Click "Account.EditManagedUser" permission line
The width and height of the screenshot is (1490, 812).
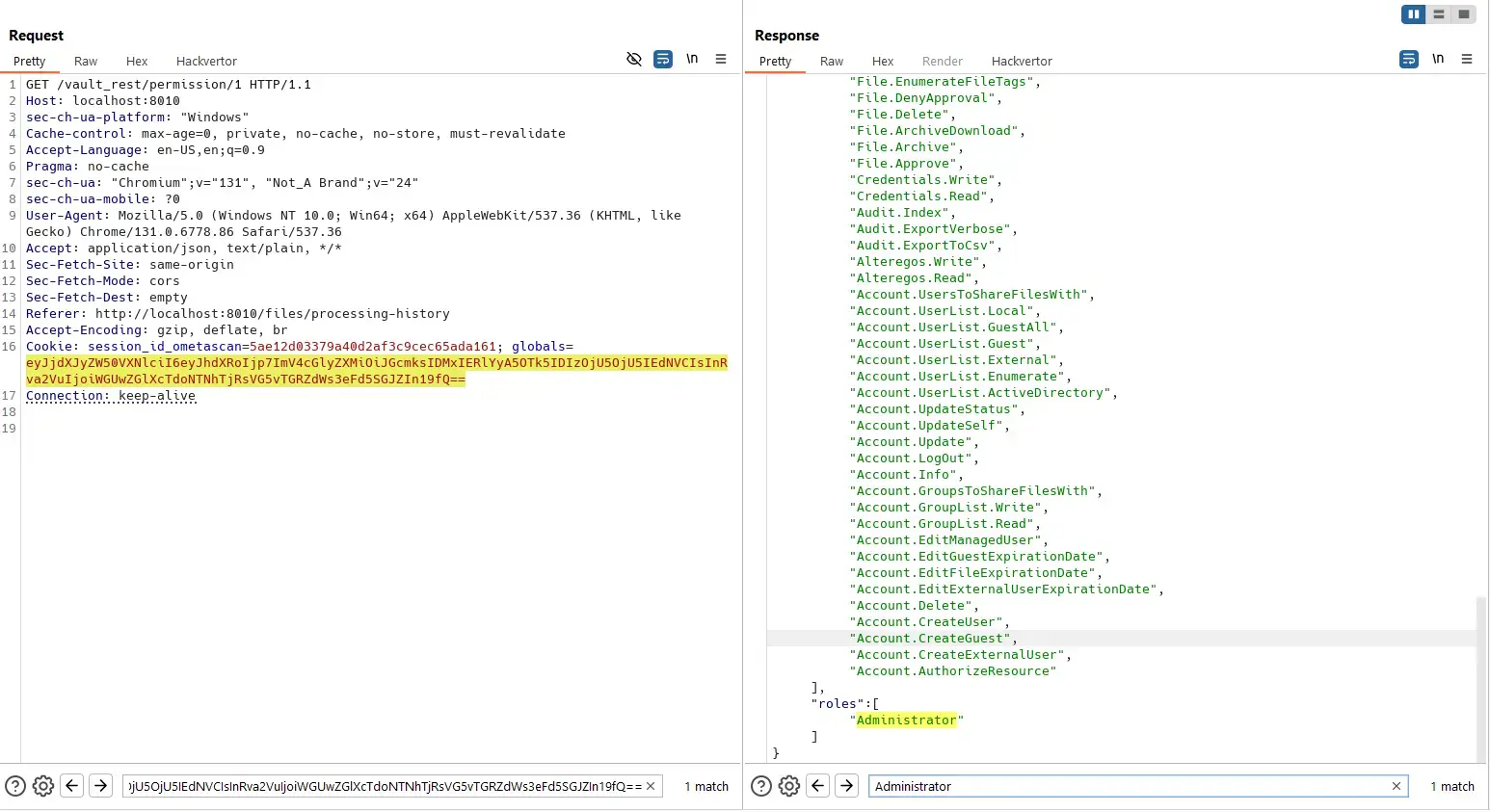tap(948, 540)
